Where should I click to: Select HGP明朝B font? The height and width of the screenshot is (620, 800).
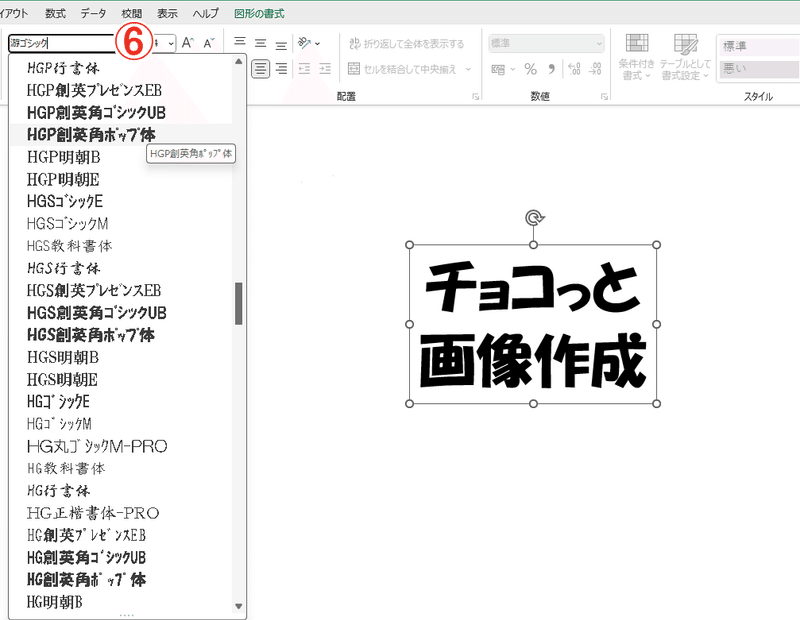point(120,157)
